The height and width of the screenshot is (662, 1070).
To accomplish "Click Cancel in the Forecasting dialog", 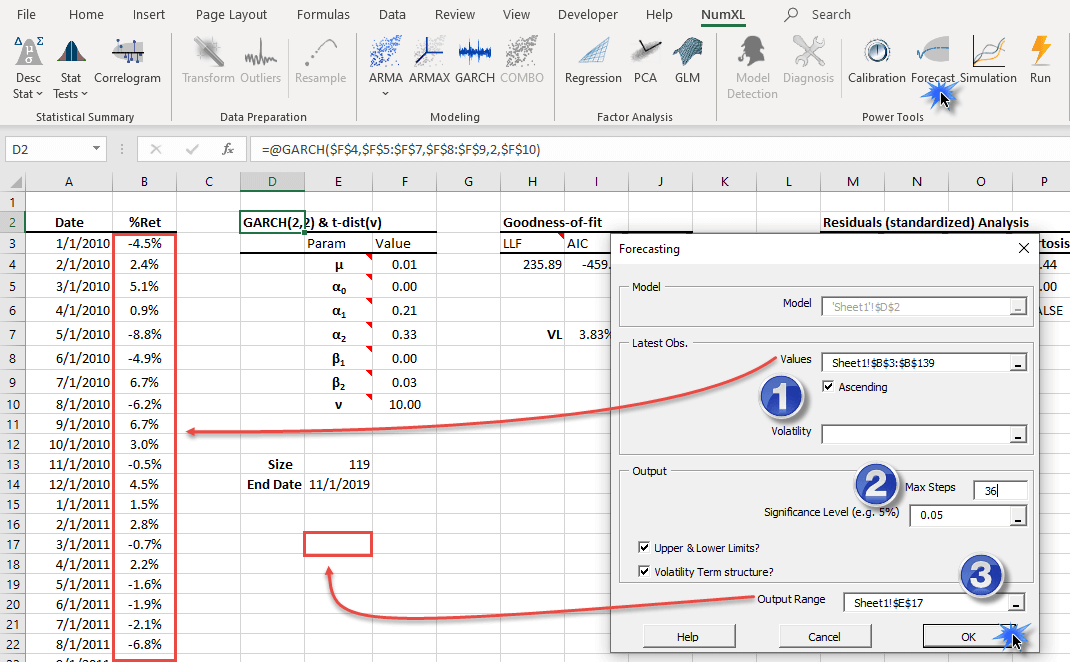I will [824, 637].
